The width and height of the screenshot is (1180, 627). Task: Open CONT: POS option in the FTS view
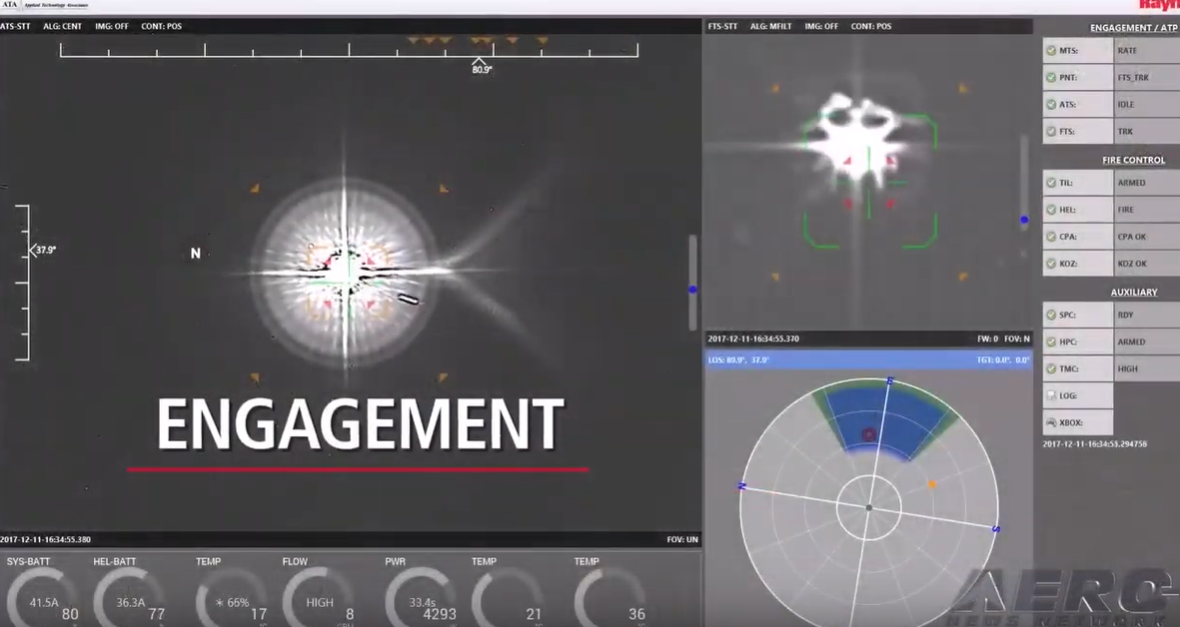(871, 26)
